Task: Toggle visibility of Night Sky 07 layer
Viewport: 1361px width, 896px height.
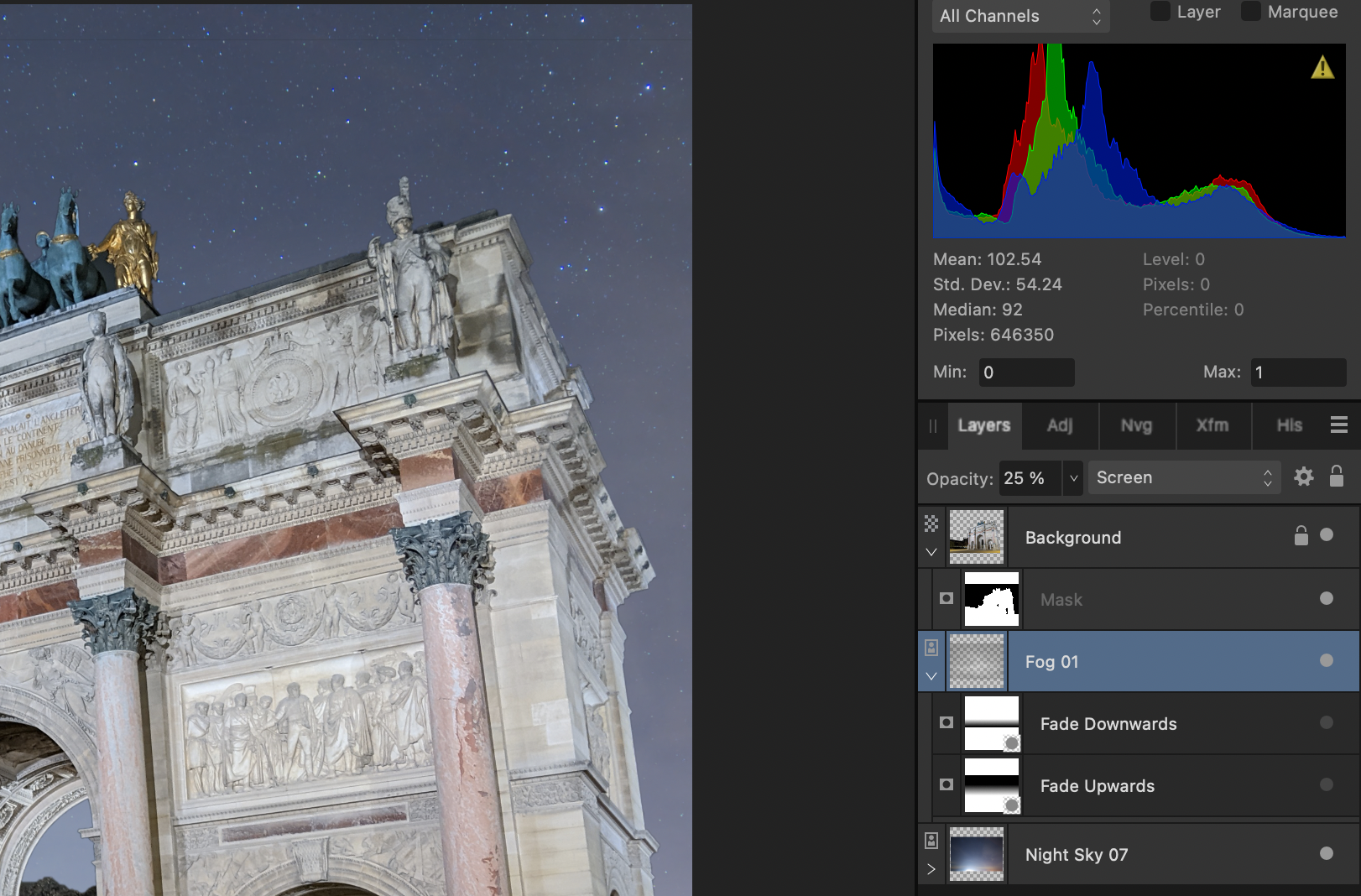Action: (x=1326, y=854)
